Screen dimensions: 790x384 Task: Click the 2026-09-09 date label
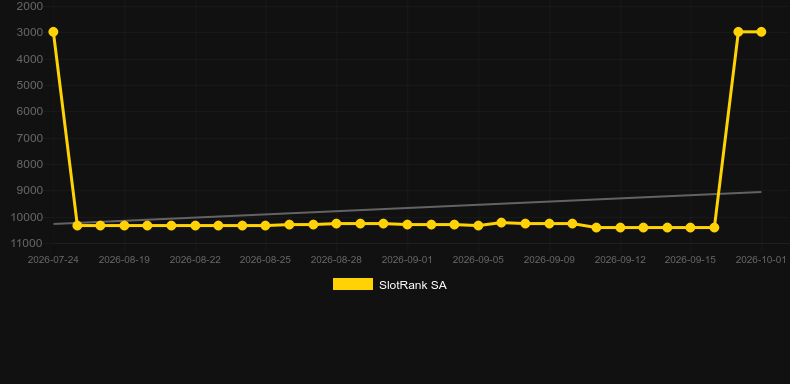[x=549, y=260]
